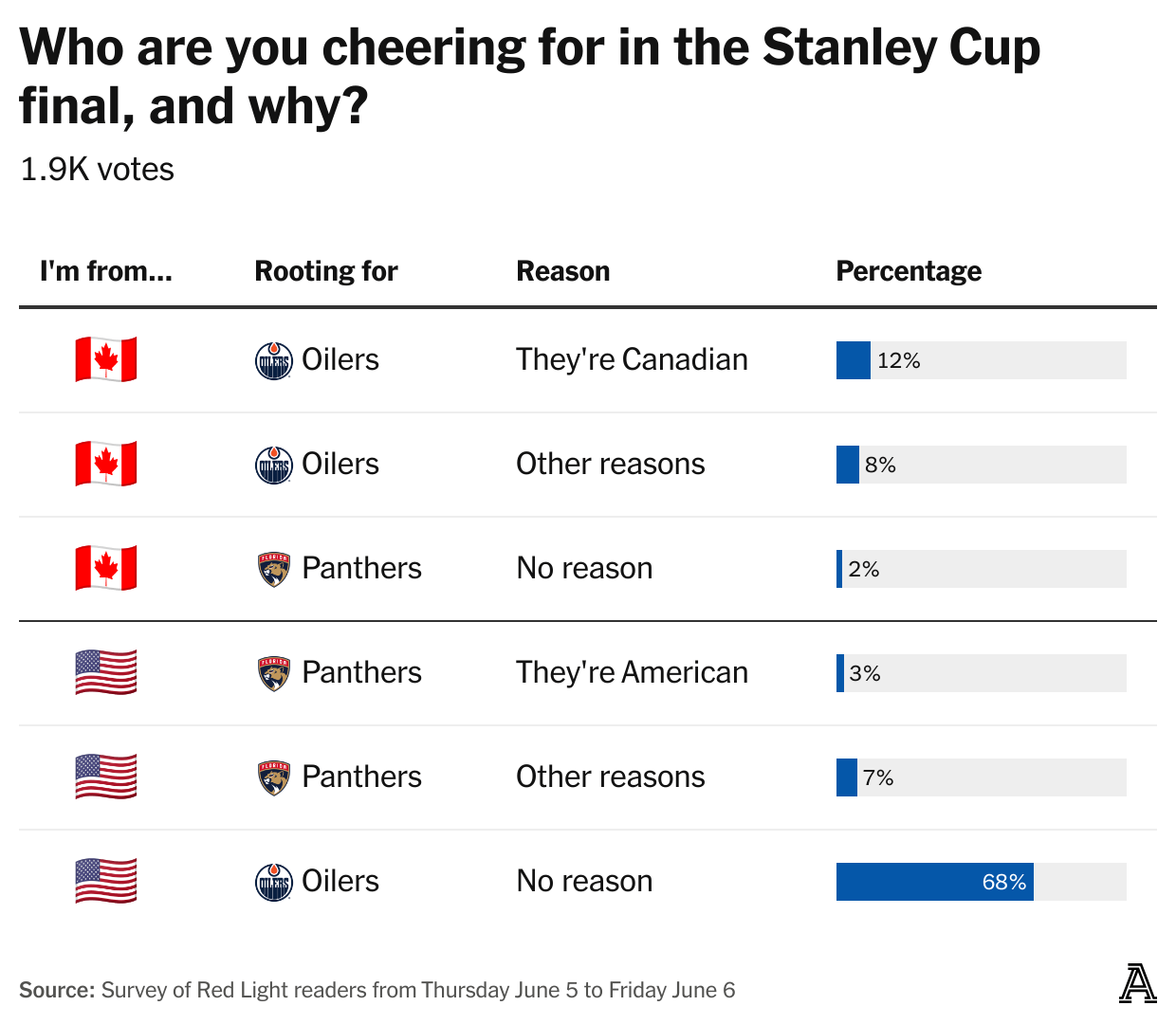Click the 12% blue percentage bar
1176x1024 pixels.
pos(854,360)
